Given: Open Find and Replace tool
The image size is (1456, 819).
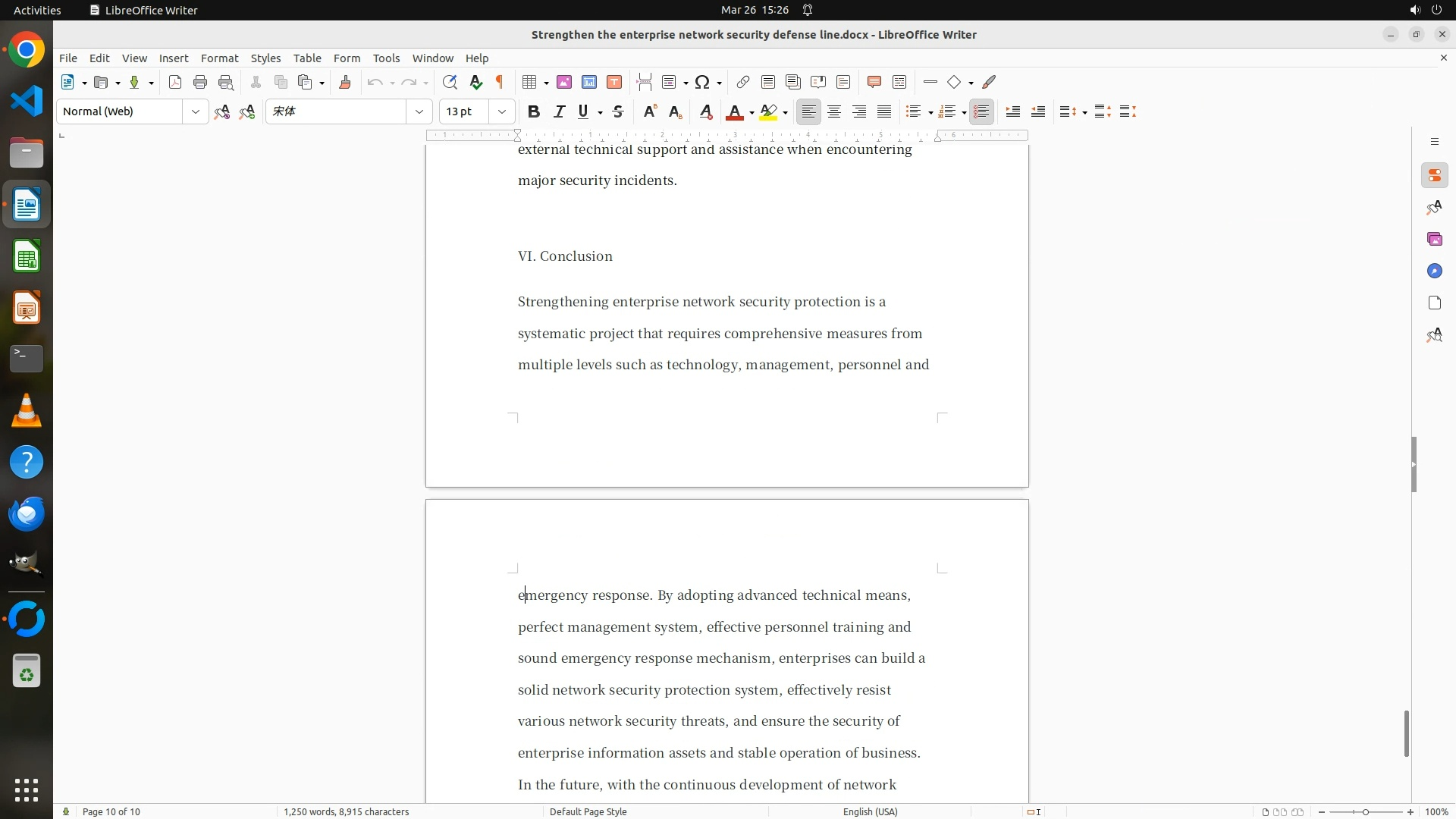Looking at the screenshot, I should [x=450, y=83].
